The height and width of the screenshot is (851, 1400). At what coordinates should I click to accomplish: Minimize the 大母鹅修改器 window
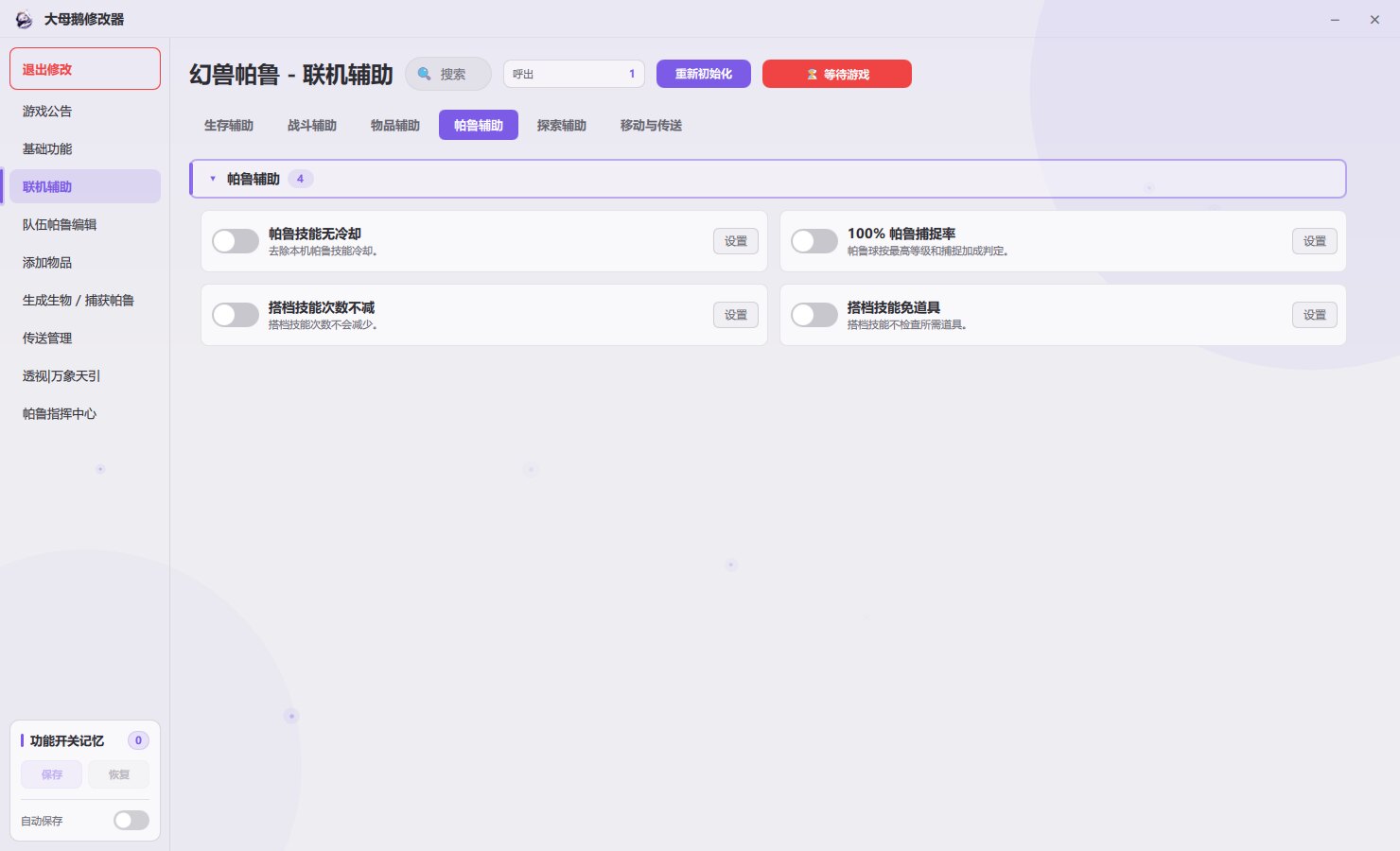[x=1335, y=19]
